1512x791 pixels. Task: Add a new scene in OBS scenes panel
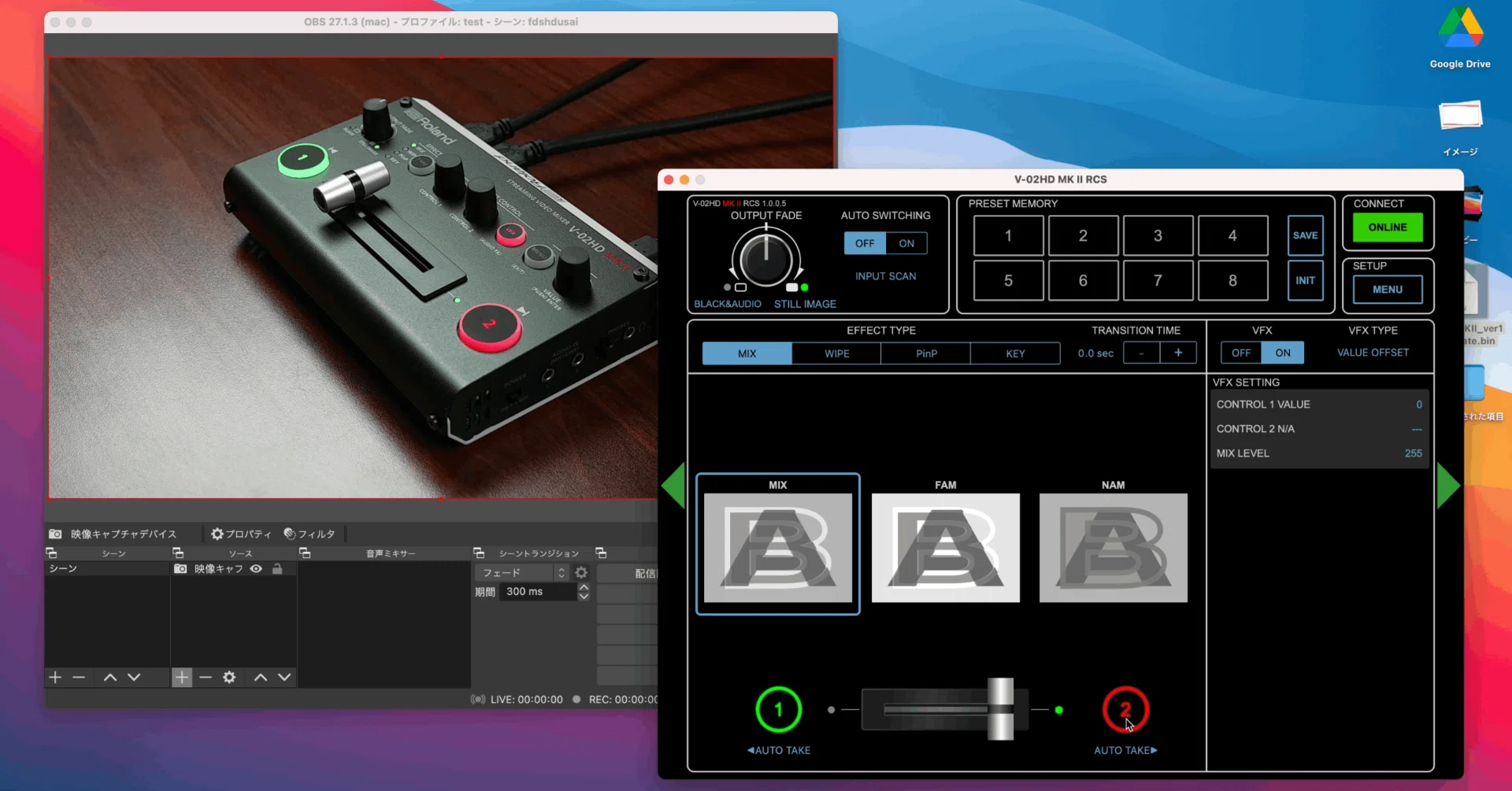tap(55, 677)
